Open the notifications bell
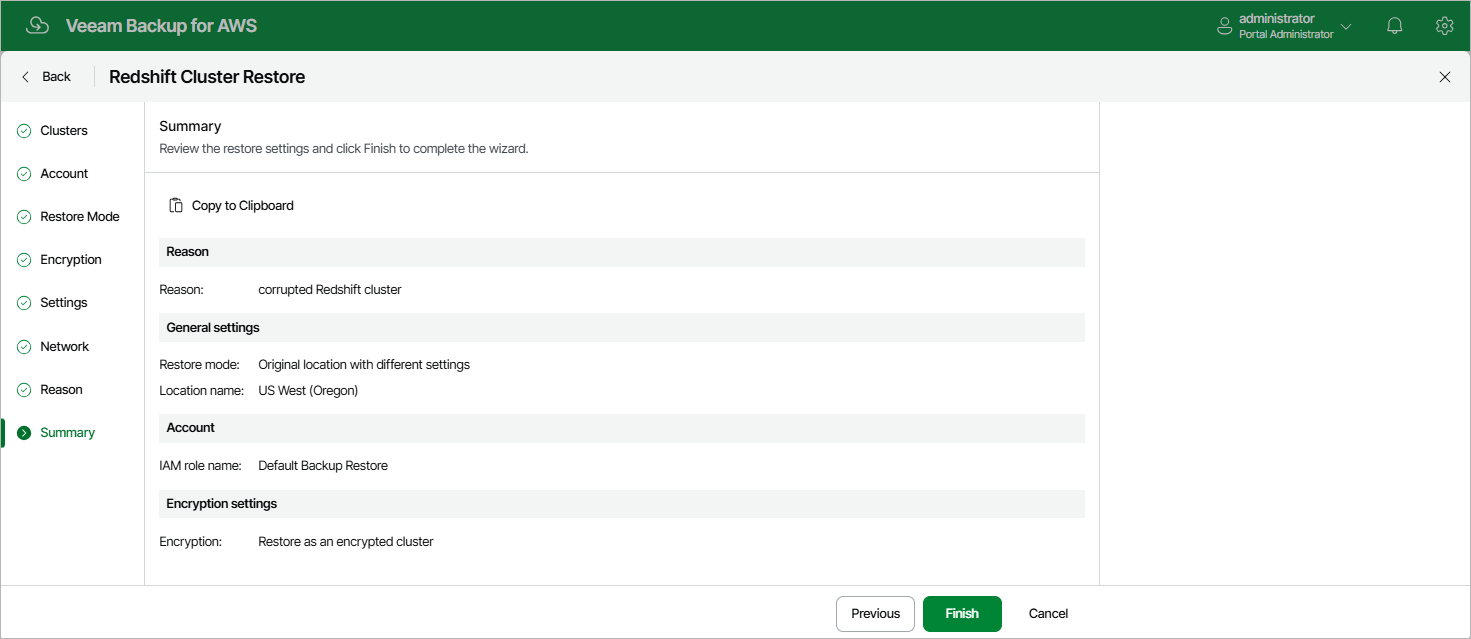The image size is (1471, 639). point(1395,26)
